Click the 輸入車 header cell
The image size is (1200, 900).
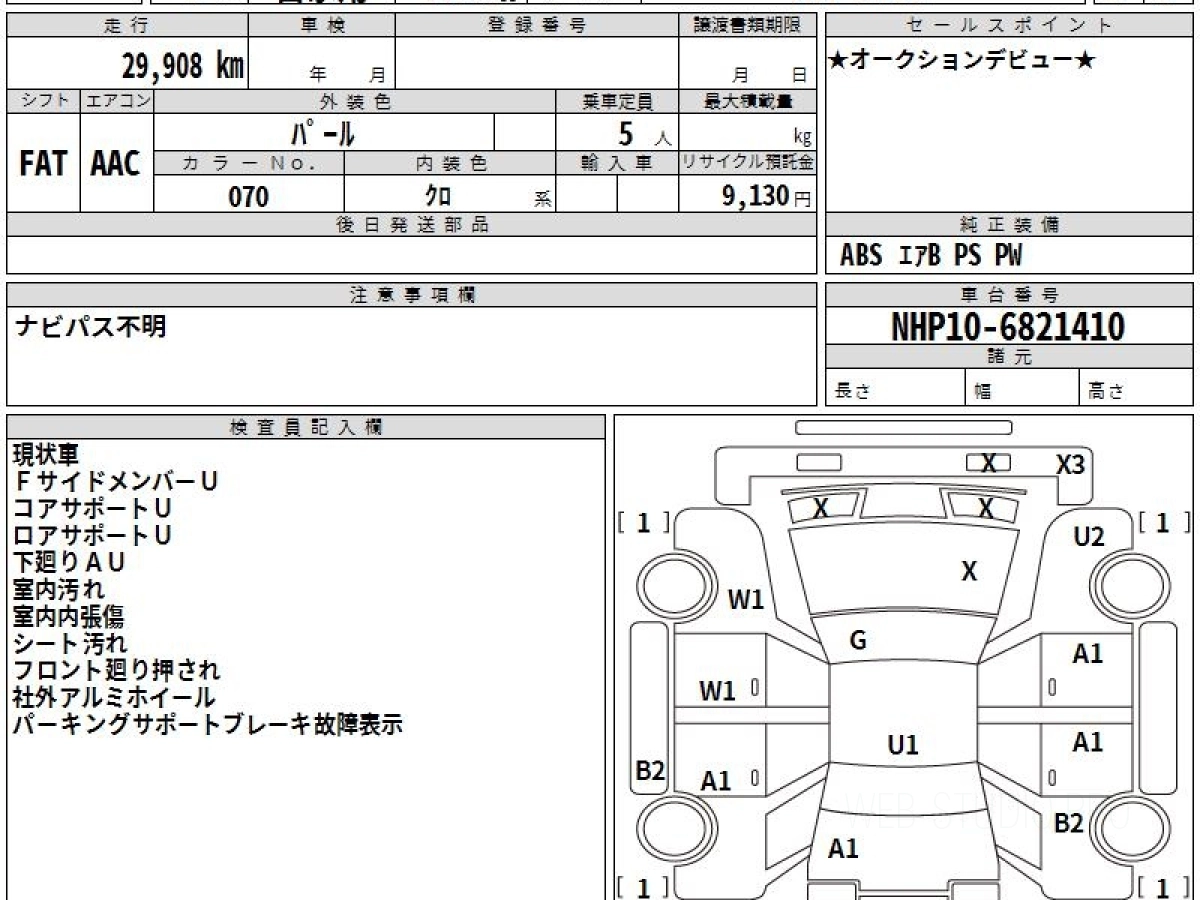[x=617, y=163]
